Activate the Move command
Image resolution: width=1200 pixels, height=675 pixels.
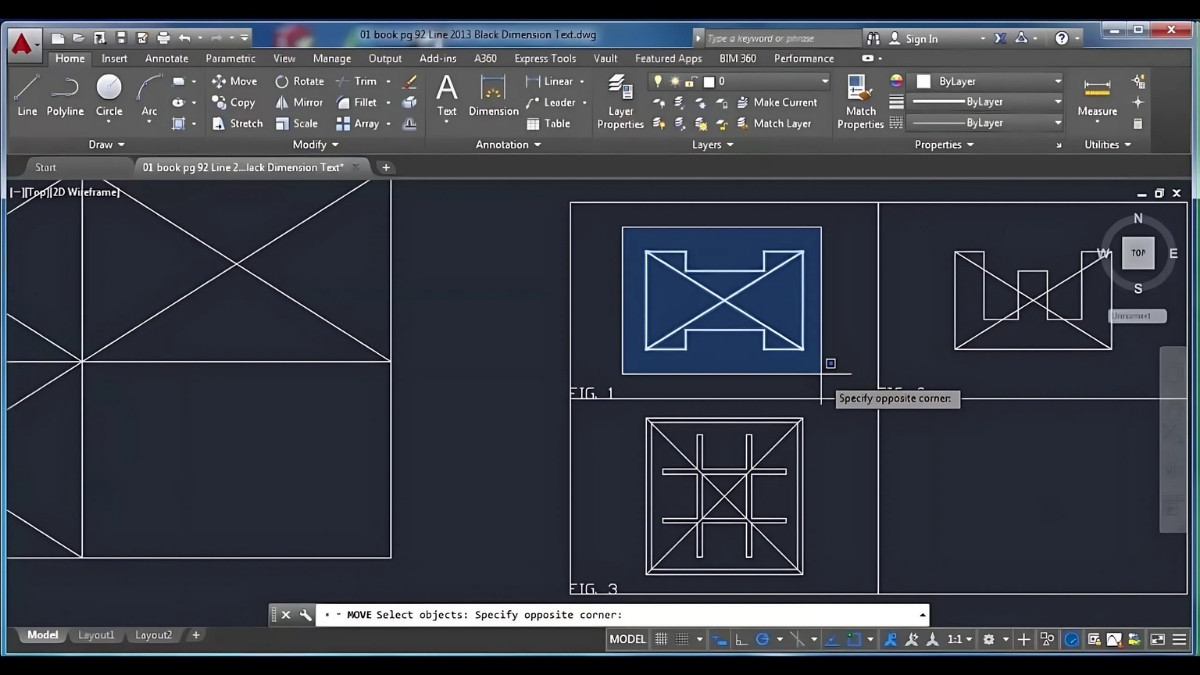[234, 81]
